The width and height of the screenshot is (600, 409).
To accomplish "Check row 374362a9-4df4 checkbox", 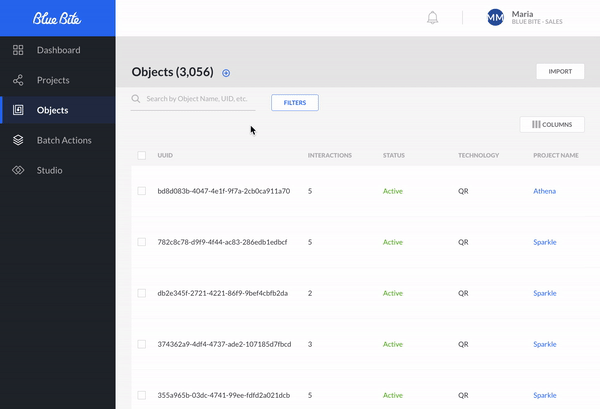I will point(142,344).
